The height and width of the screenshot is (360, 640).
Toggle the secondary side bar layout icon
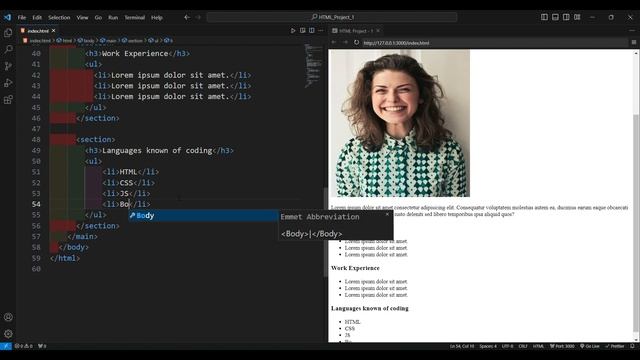[566, 17]
